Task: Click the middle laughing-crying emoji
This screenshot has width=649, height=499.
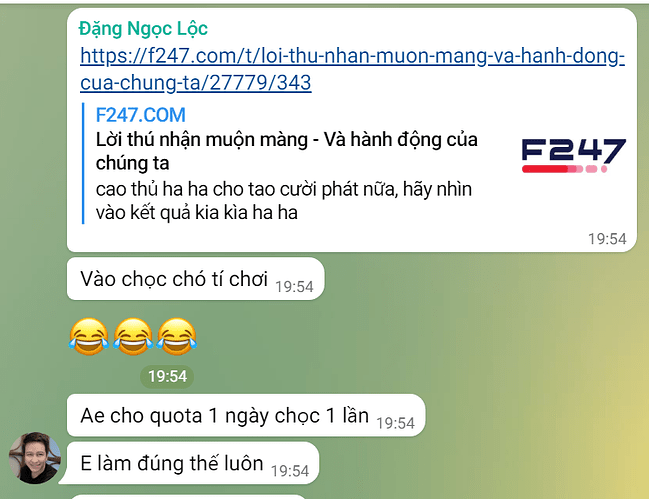Action: (x=133, y=336)
